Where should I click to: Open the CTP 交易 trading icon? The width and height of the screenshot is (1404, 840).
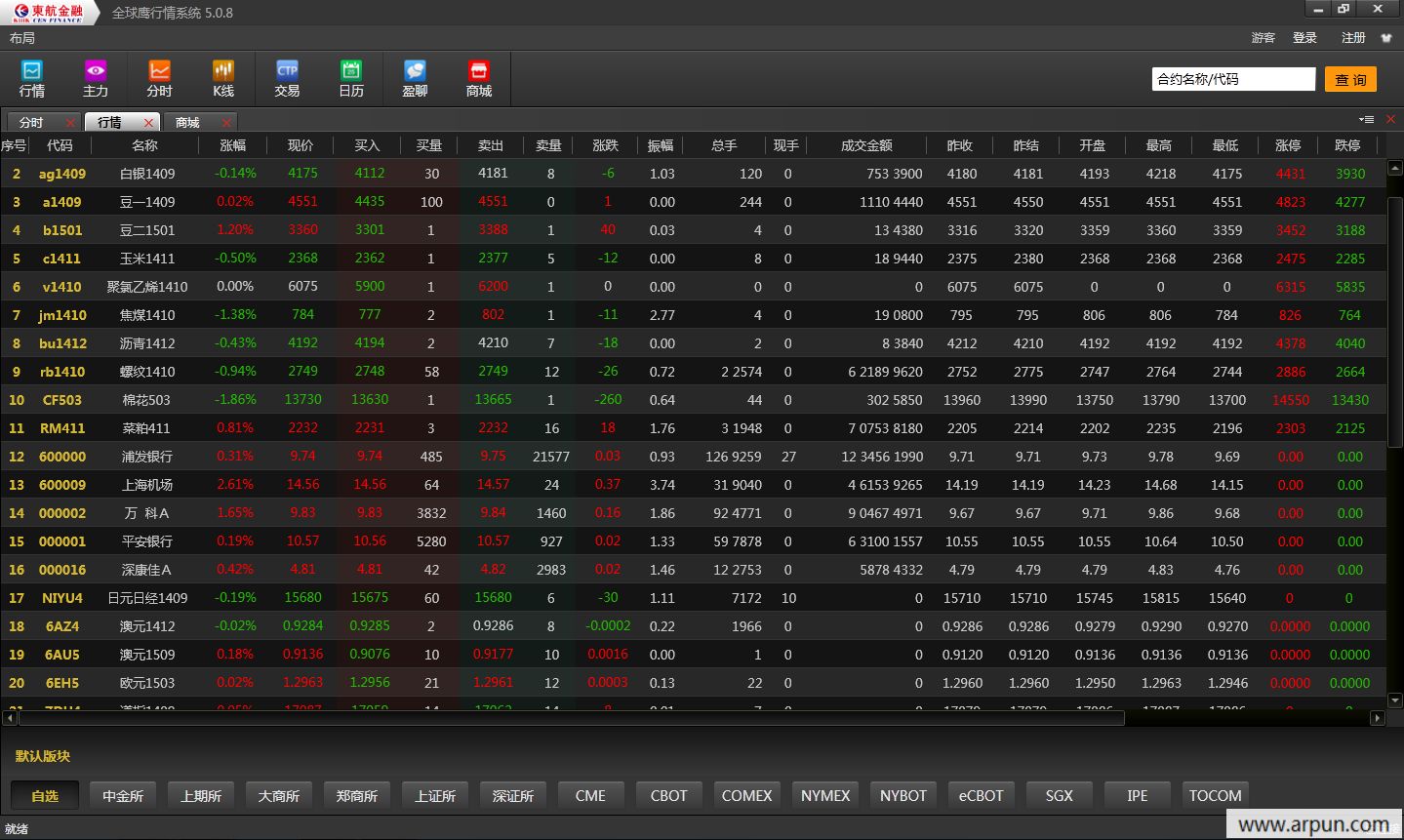287,79
